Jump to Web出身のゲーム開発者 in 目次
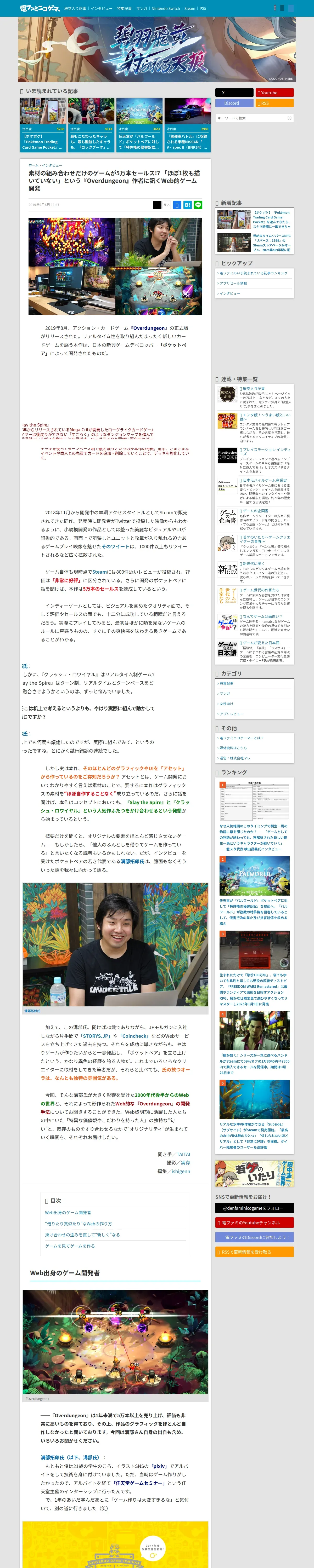Screen dimensions: 314x1568 pos(68,1213)
